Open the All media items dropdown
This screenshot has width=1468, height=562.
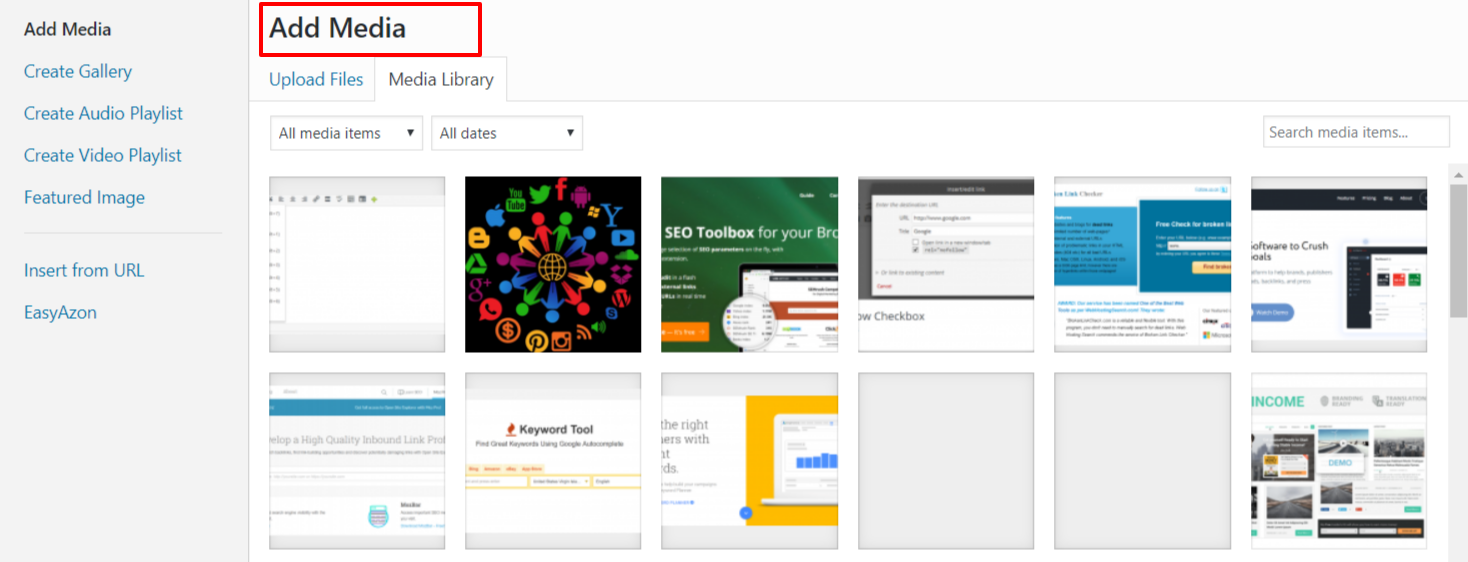[x=346, y=133]
